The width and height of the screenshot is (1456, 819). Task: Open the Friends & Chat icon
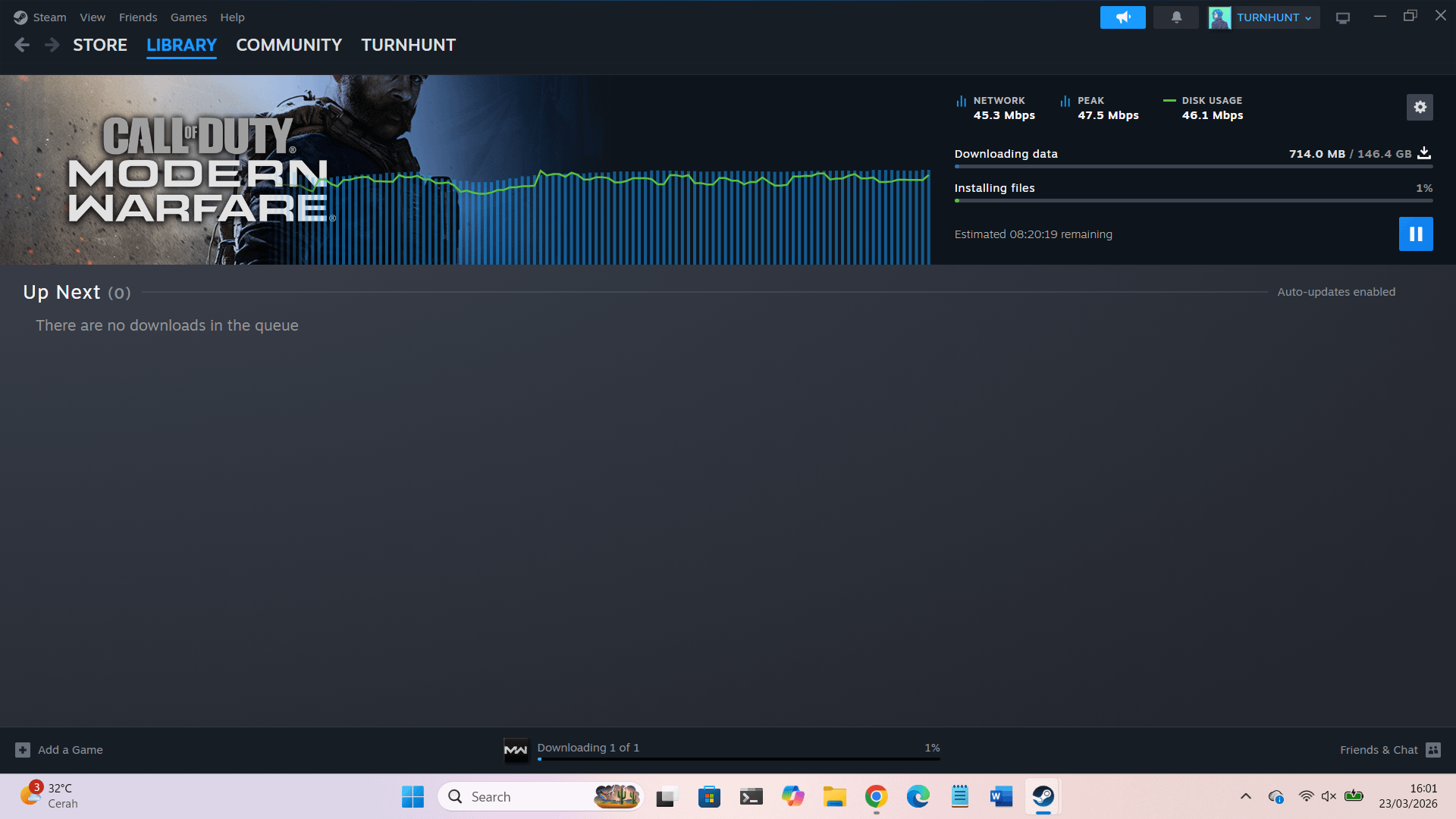pos(1432,749)
